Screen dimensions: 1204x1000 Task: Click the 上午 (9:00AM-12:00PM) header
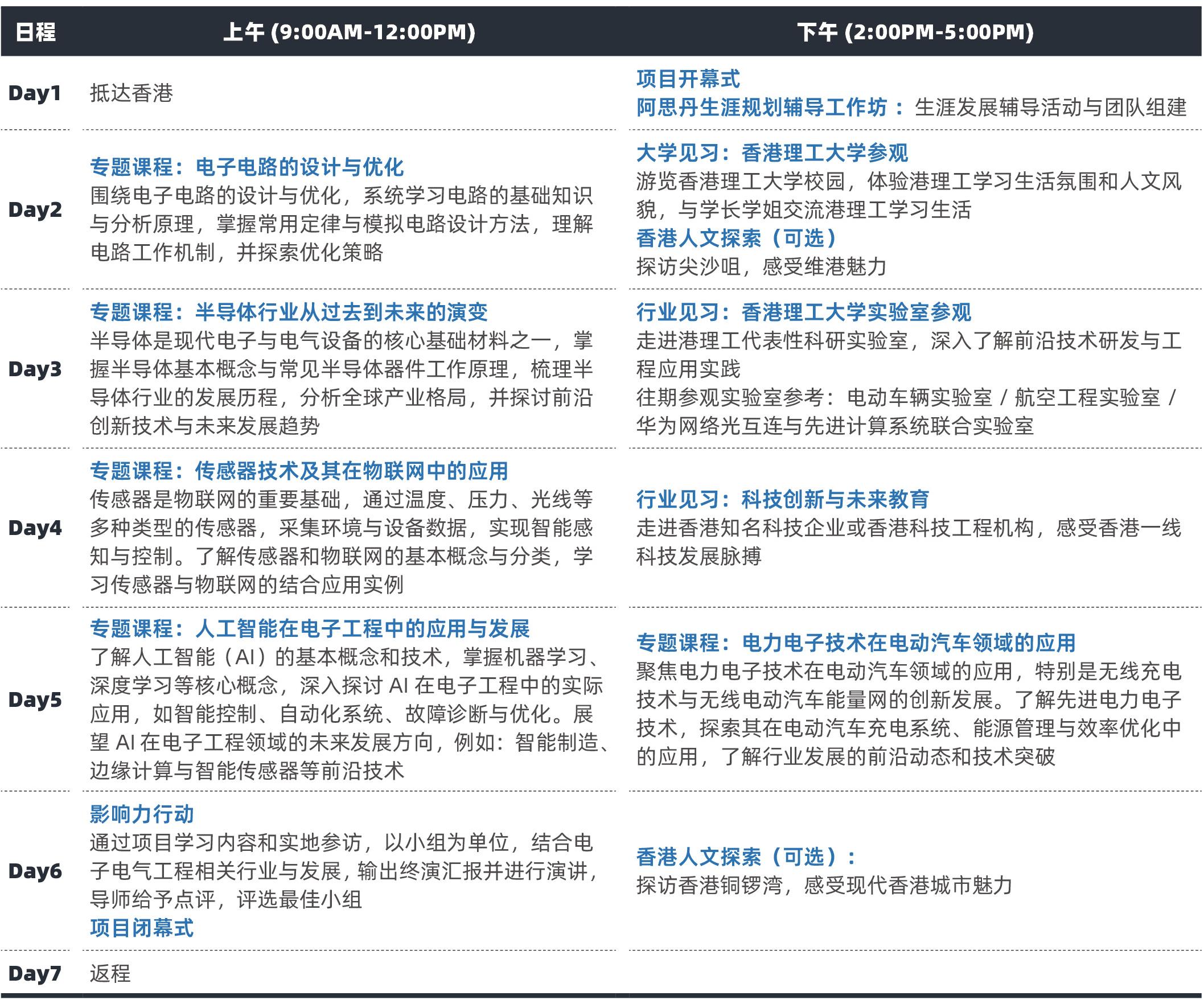[349, 32]
